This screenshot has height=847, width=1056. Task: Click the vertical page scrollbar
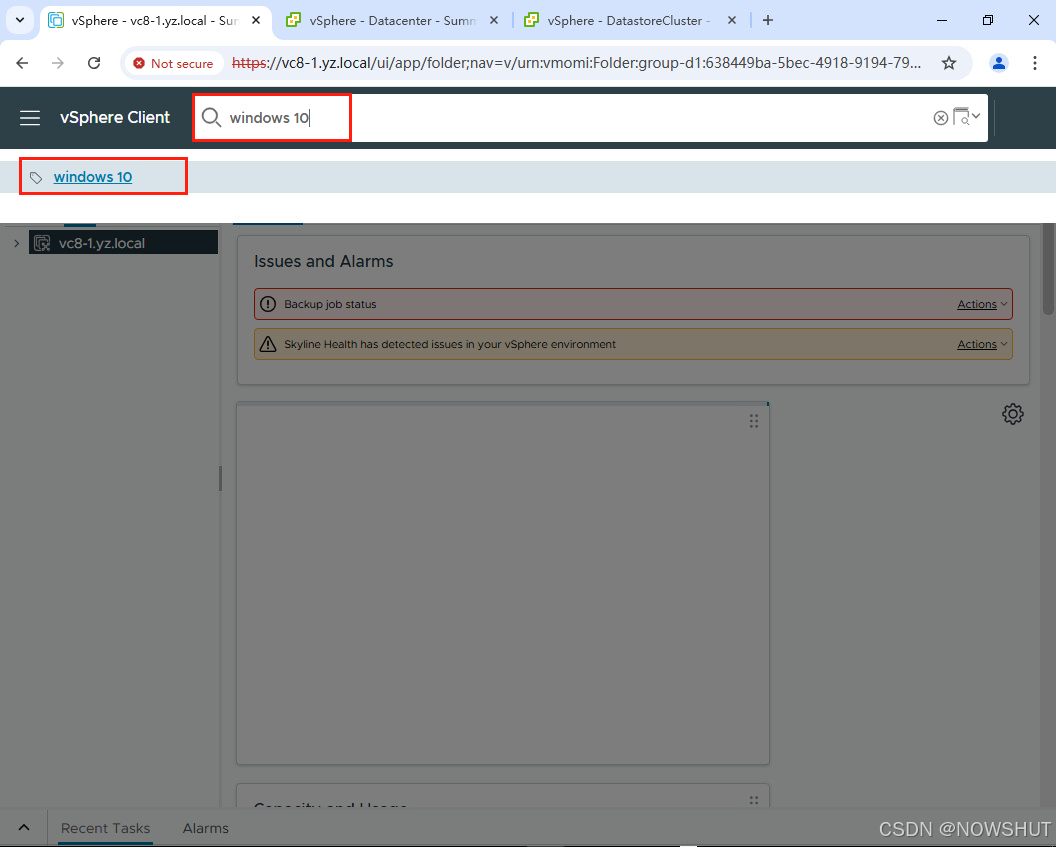1048,269
